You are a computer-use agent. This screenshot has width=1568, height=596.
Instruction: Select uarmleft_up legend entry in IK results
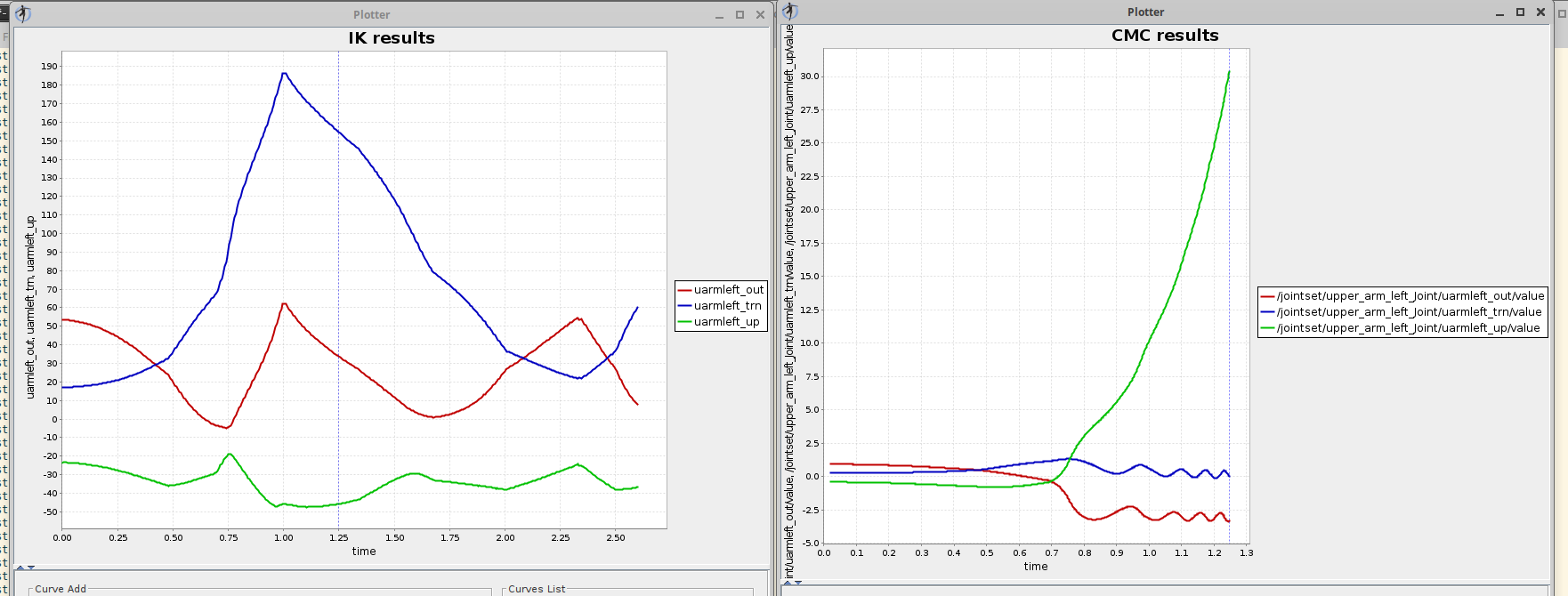point(719,322)
